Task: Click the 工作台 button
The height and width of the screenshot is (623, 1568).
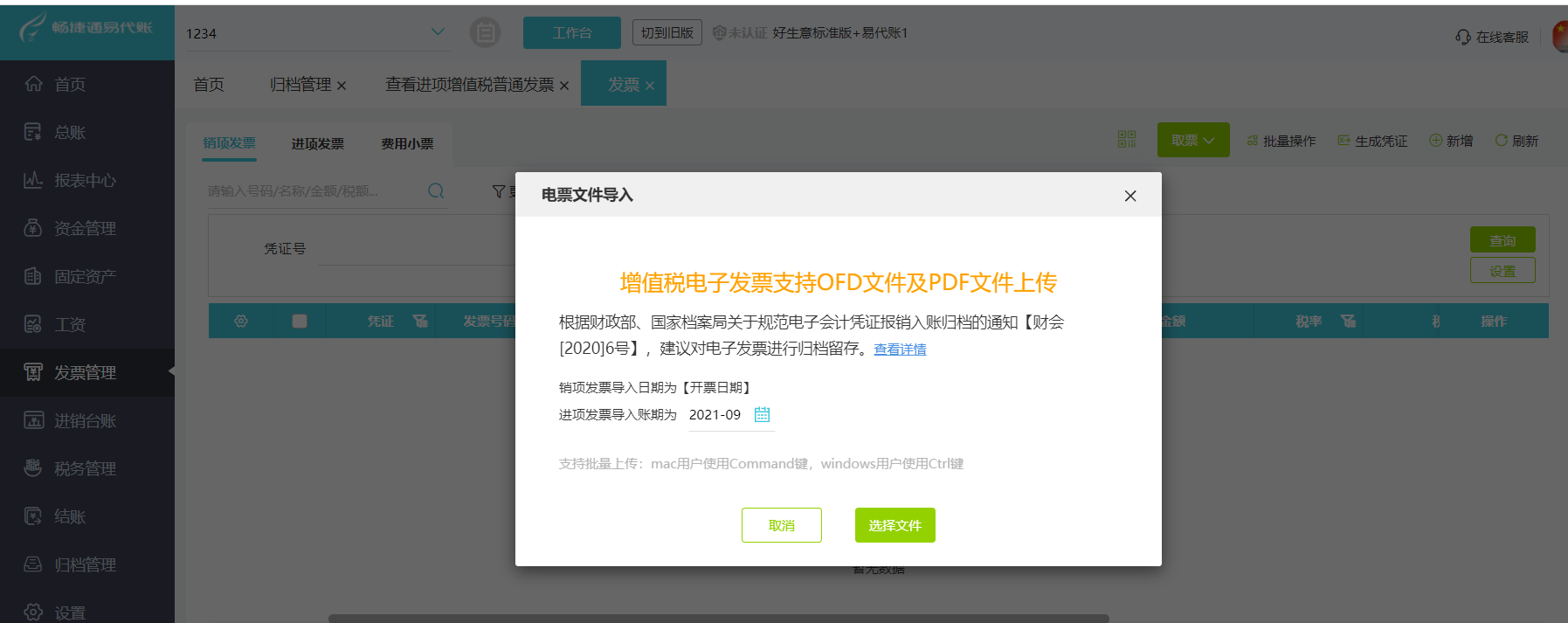Action: (572, 33)
